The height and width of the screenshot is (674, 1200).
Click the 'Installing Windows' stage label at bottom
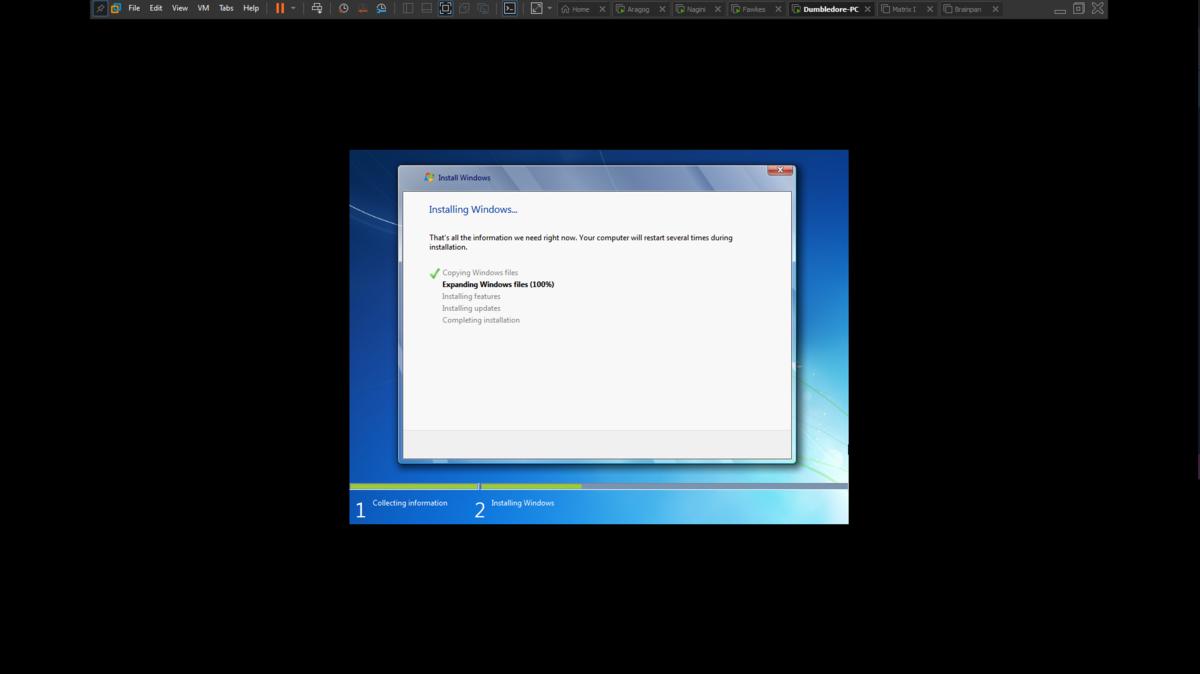tap(522, 503)
